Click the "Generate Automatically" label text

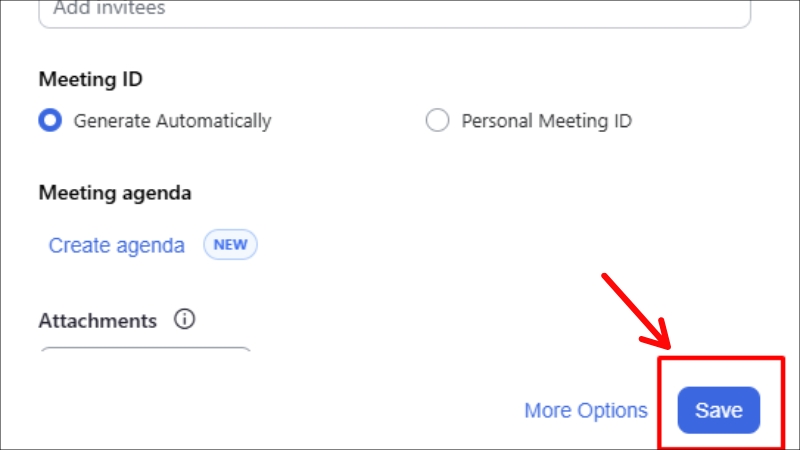172,121
